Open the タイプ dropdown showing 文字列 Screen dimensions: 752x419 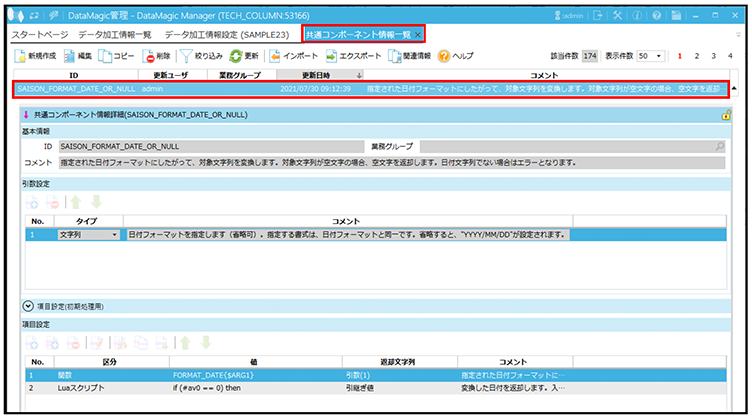[x=89, y=234]
